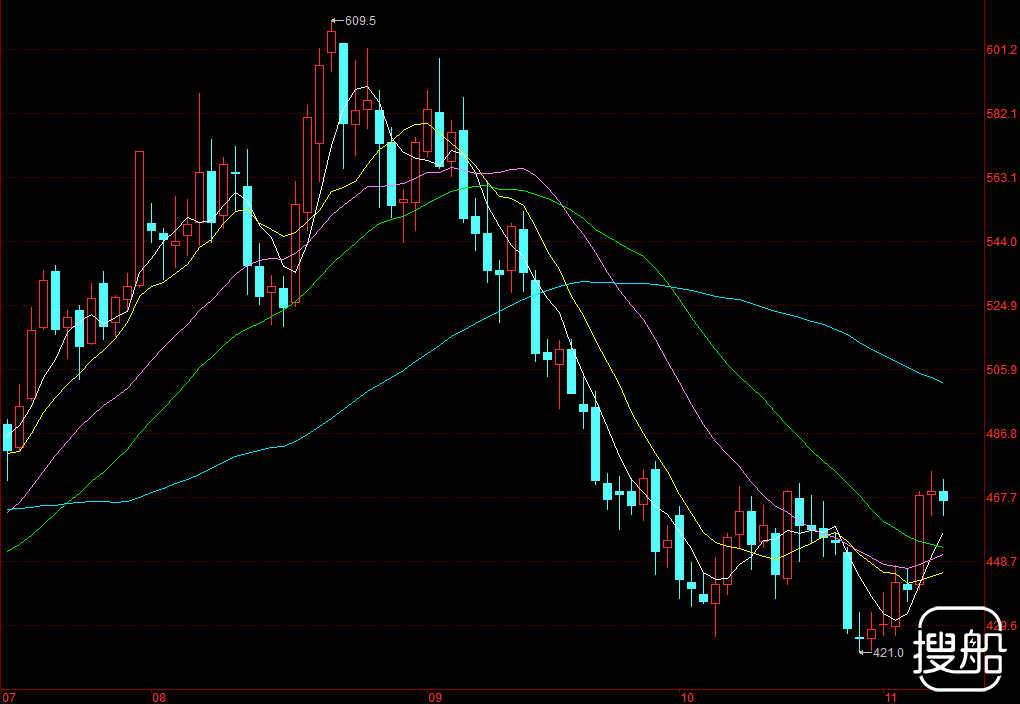Click the end of the green moving average line
This screenshot has width=1020, height=704.
pyautogui.click(x=942, y=547)
